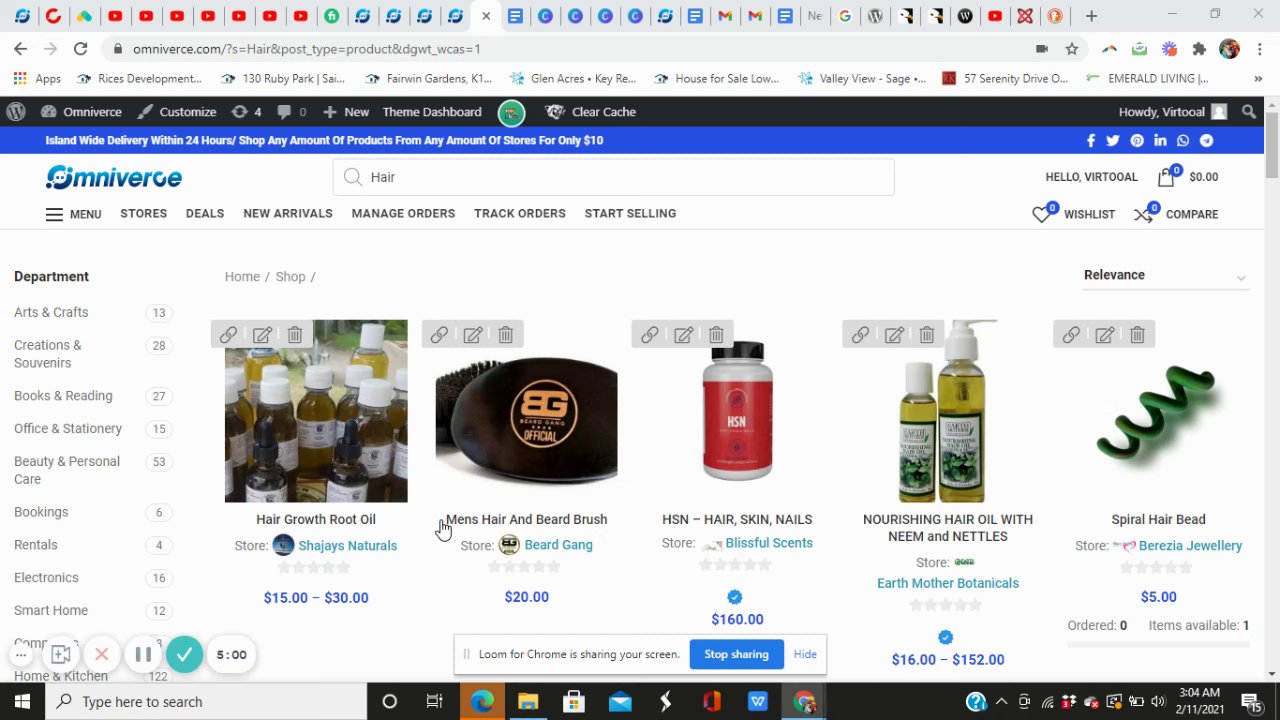The width and height of the screenshot is (1280, 720).
Task: Open Earth Mother Botanicals store link
Action: 948,583
